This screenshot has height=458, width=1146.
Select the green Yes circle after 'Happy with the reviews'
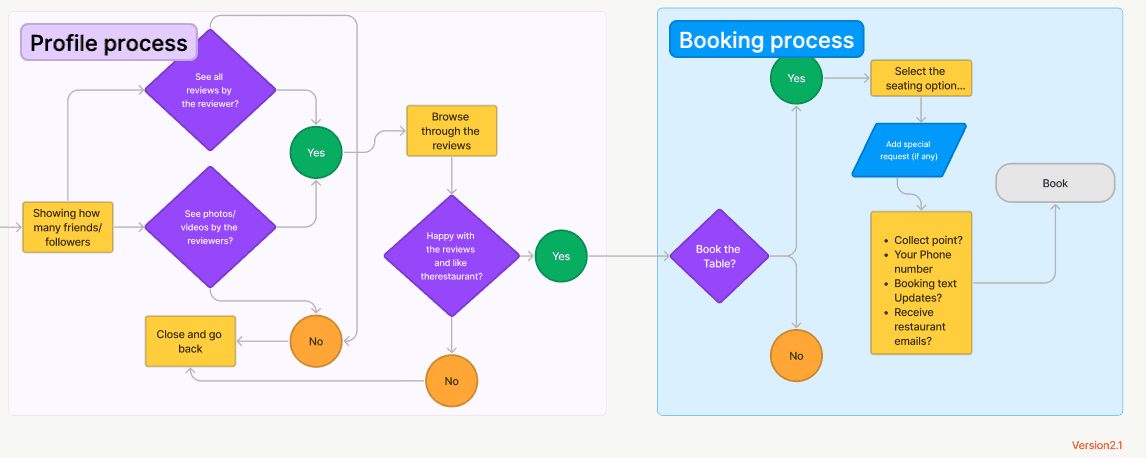point(561,256)
